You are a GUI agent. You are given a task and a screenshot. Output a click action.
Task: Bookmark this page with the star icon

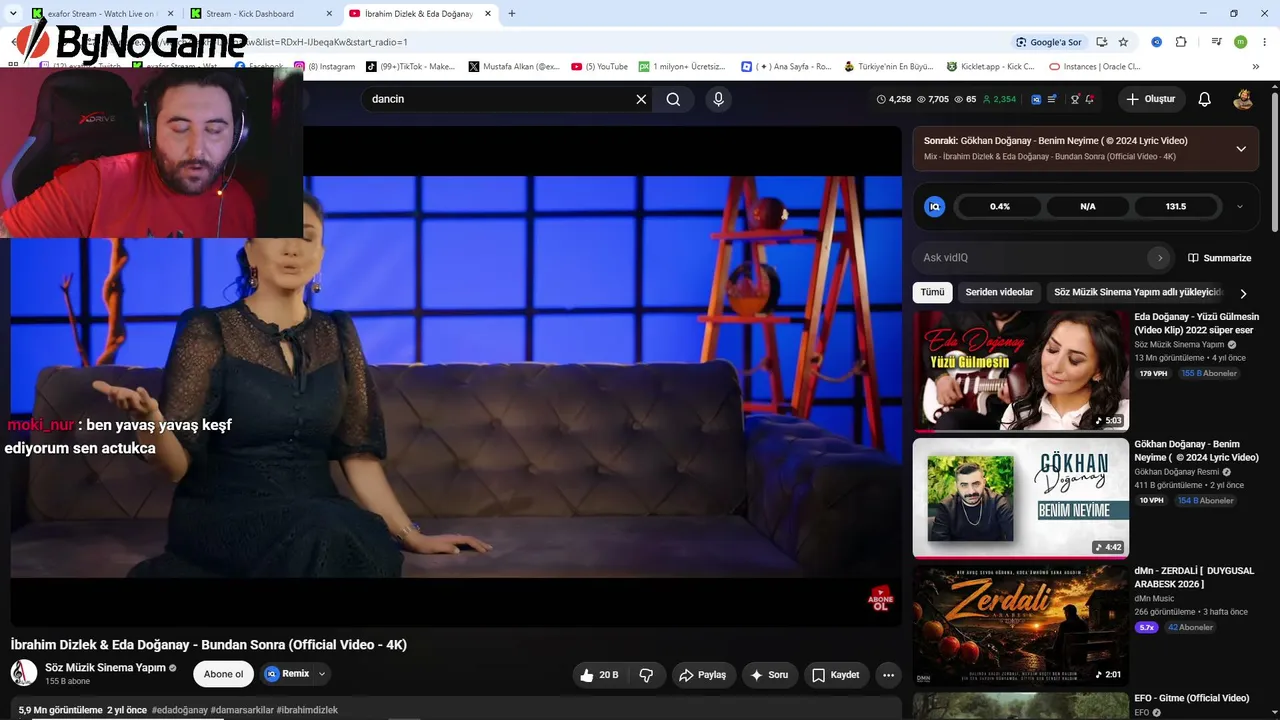pyautogui.click(x=1123, y=42)
